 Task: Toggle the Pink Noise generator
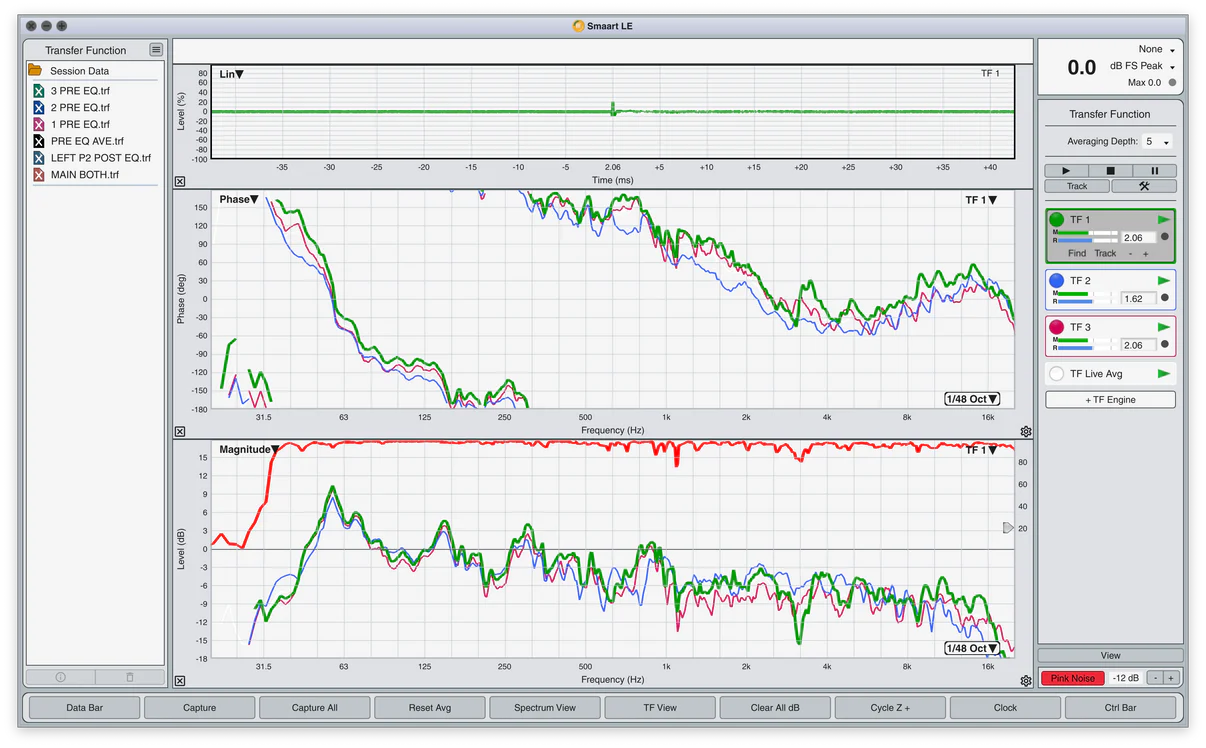click(x=1072, y=678)
